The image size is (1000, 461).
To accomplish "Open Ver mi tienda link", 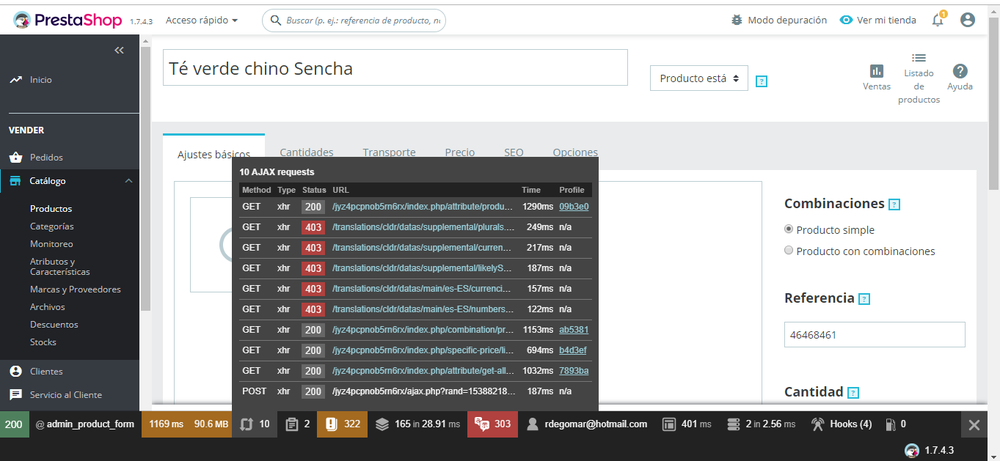I will point(878,20).
